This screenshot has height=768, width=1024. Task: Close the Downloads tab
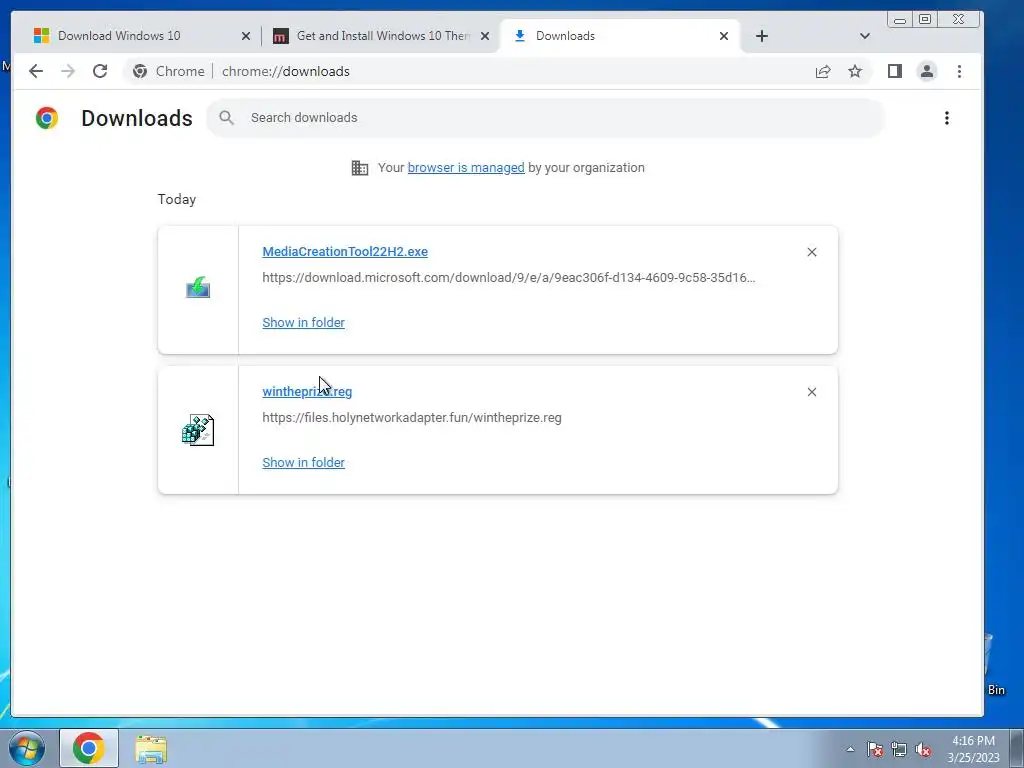coord(724,36)
